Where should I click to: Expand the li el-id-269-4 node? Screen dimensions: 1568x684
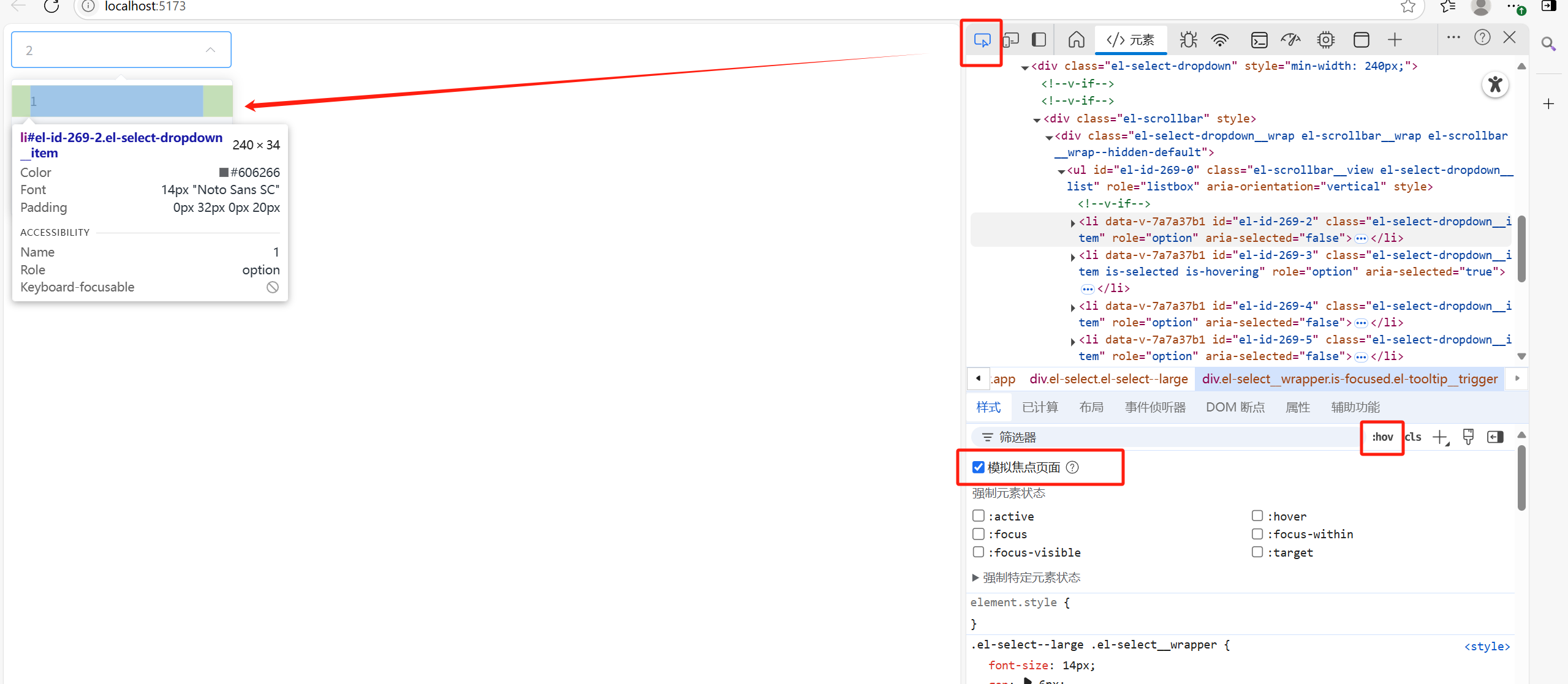[1072, 307]
